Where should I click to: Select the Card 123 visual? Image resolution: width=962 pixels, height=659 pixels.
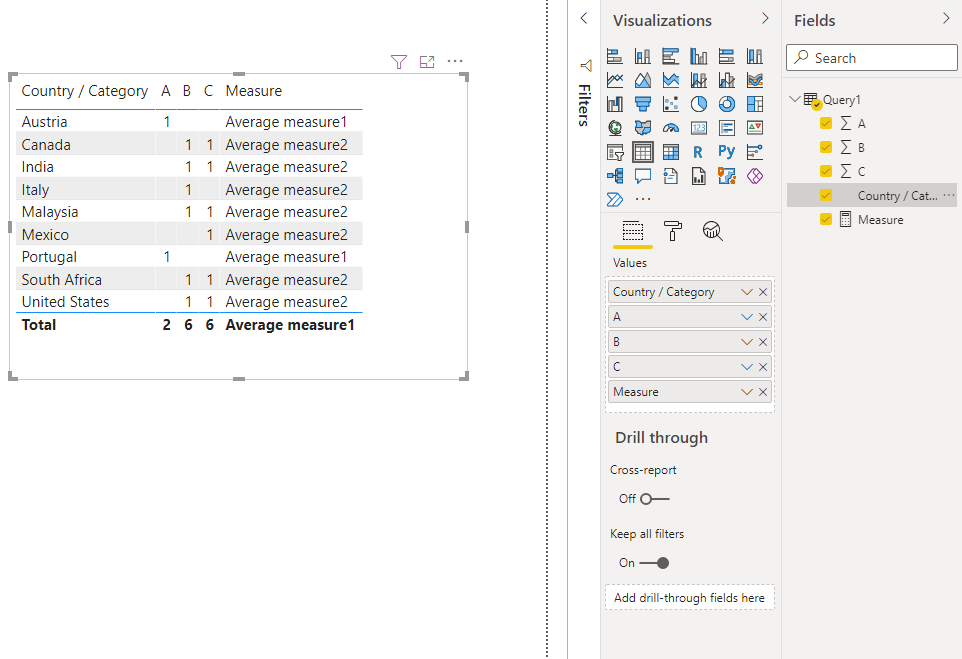tap(699, 128)
